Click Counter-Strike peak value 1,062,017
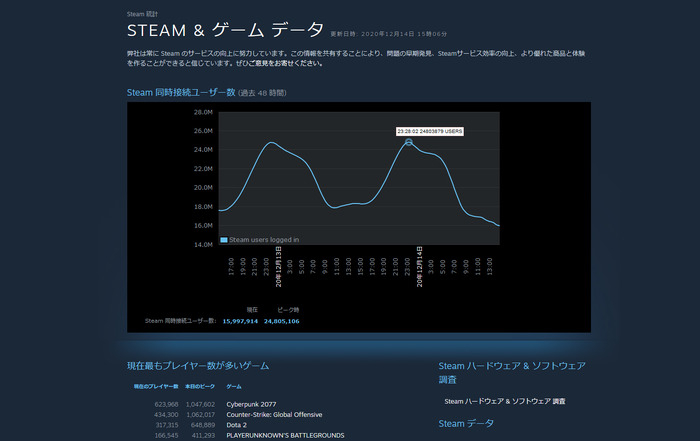This screenshot has height=441, width=700. pyautogui.click(x=200, y=415)
